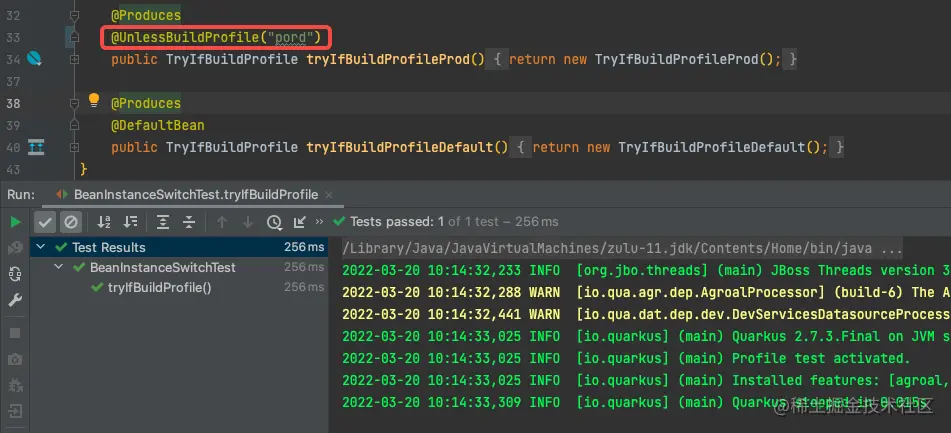Click the Run tool window label
The width and height of the screenshot is (951, 433).
[x=21, y=195]
